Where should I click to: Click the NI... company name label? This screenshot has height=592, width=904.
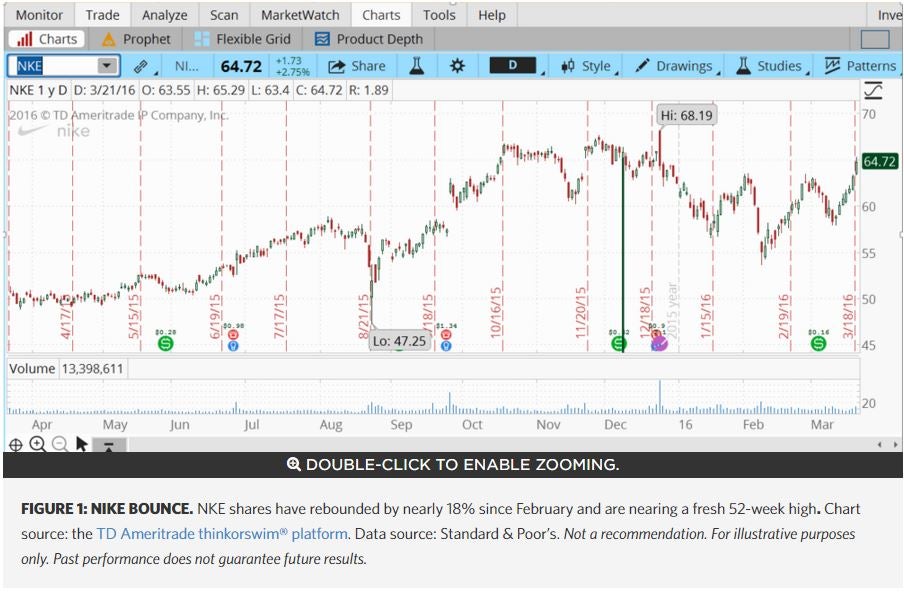pyautogui.click(x=186, y=66)
